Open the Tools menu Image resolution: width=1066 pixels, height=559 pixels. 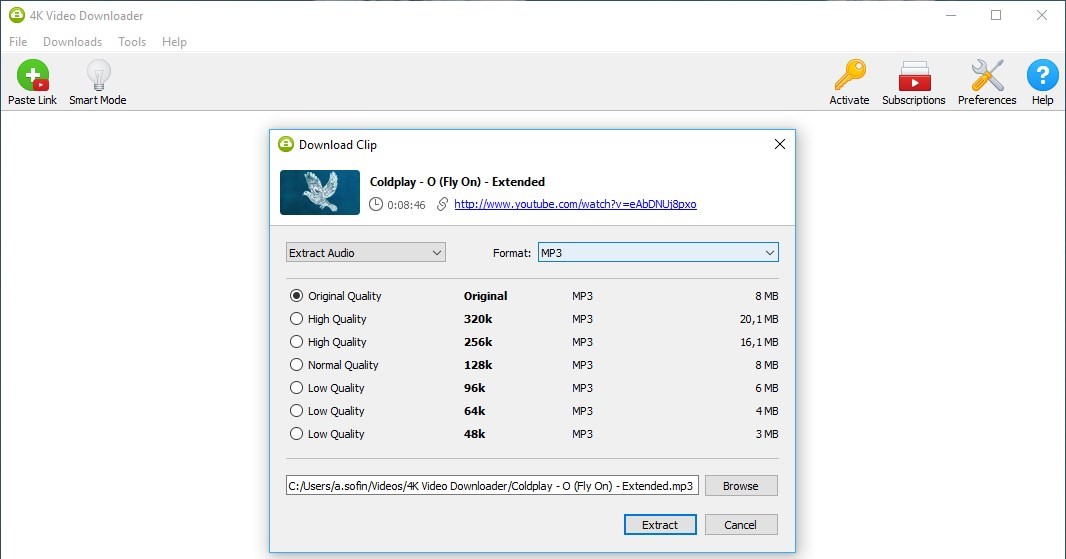tap(132, 41)
